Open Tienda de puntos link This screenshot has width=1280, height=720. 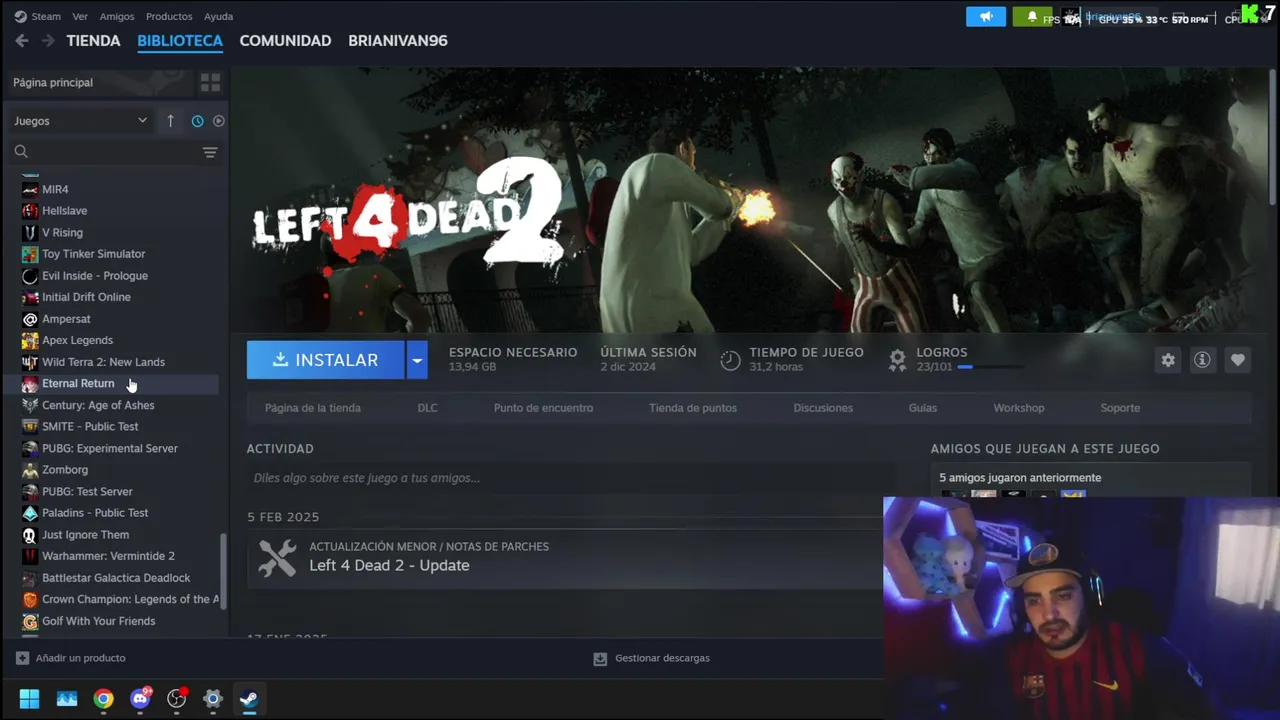point(693,408)
